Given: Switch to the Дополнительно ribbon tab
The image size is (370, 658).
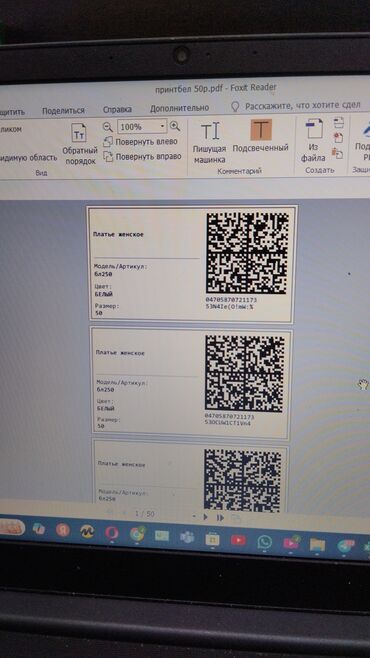Looking at the screenshot, I should pos(180,107).
